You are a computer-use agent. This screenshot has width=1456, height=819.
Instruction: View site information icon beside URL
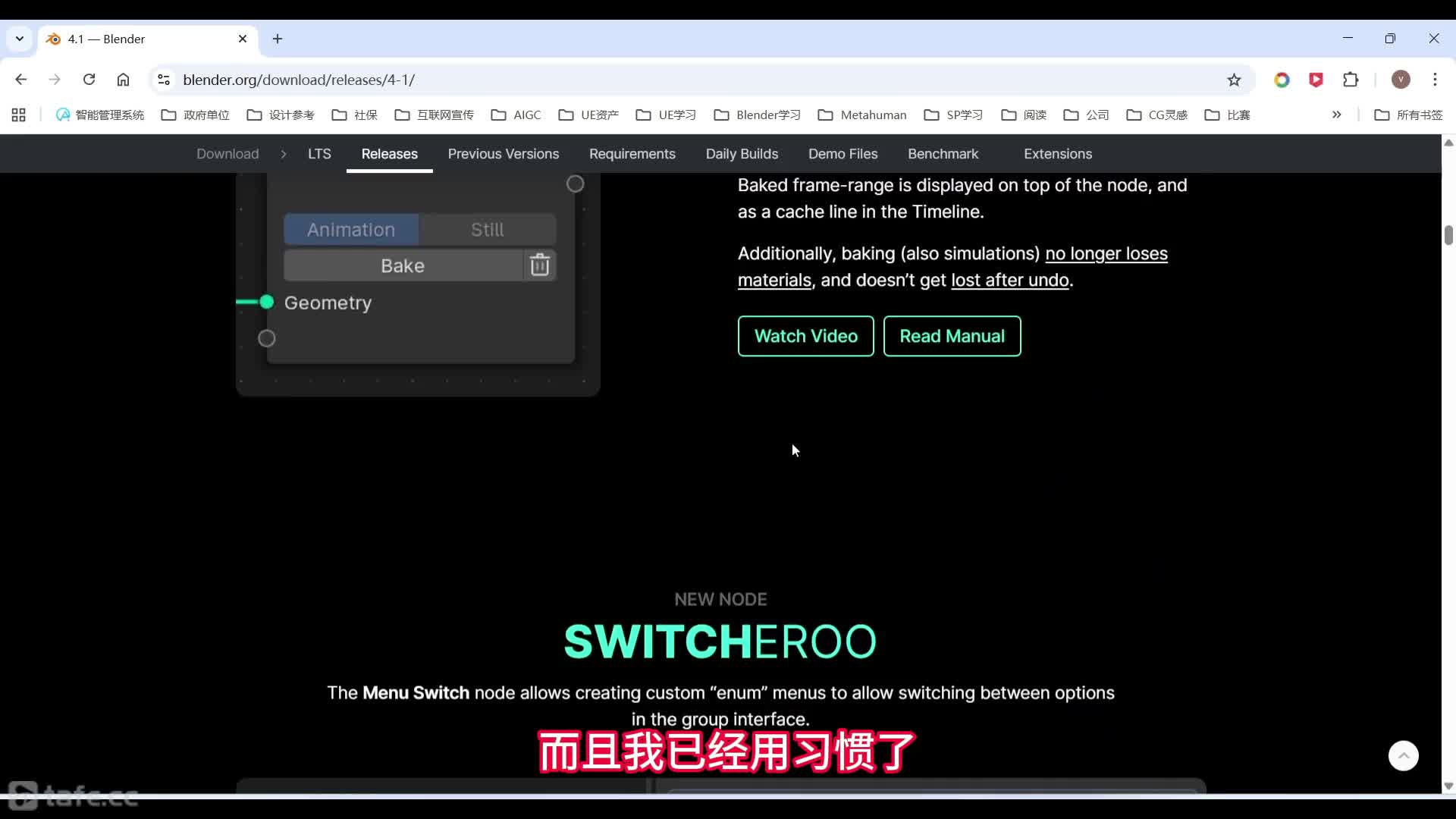point(164,80)
